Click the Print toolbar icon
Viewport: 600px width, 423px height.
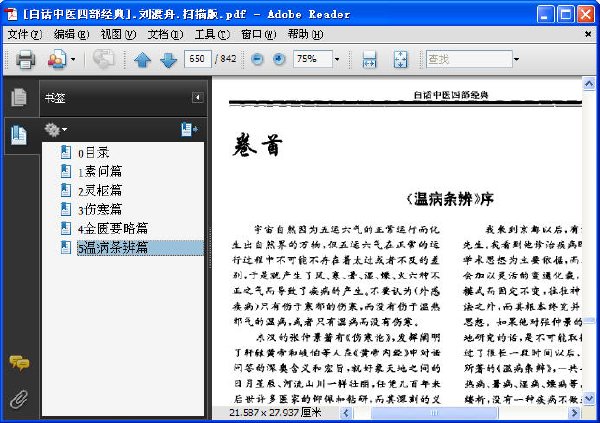[x=26, y=59]
